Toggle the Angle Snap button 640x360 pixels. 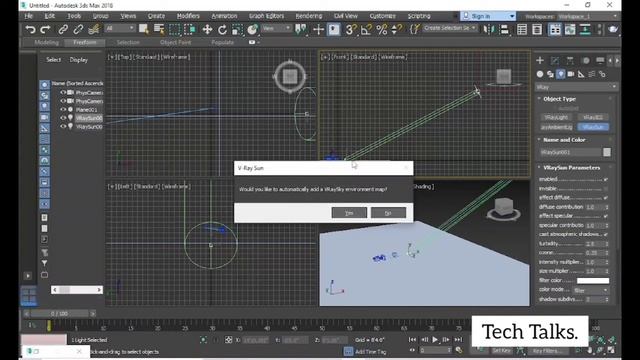[x=366, y=29]
